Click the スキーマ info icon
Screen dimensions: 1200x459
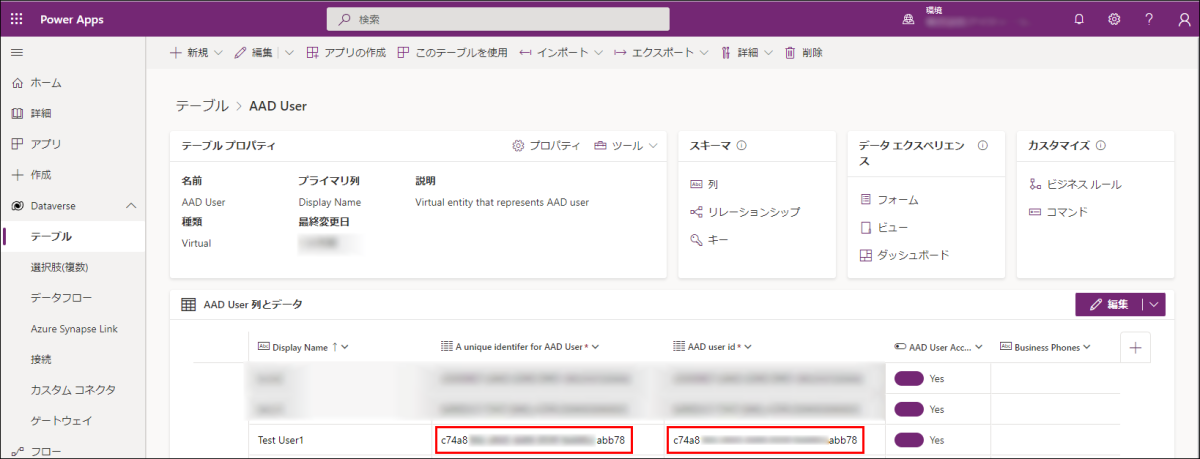tap(742, 146)
